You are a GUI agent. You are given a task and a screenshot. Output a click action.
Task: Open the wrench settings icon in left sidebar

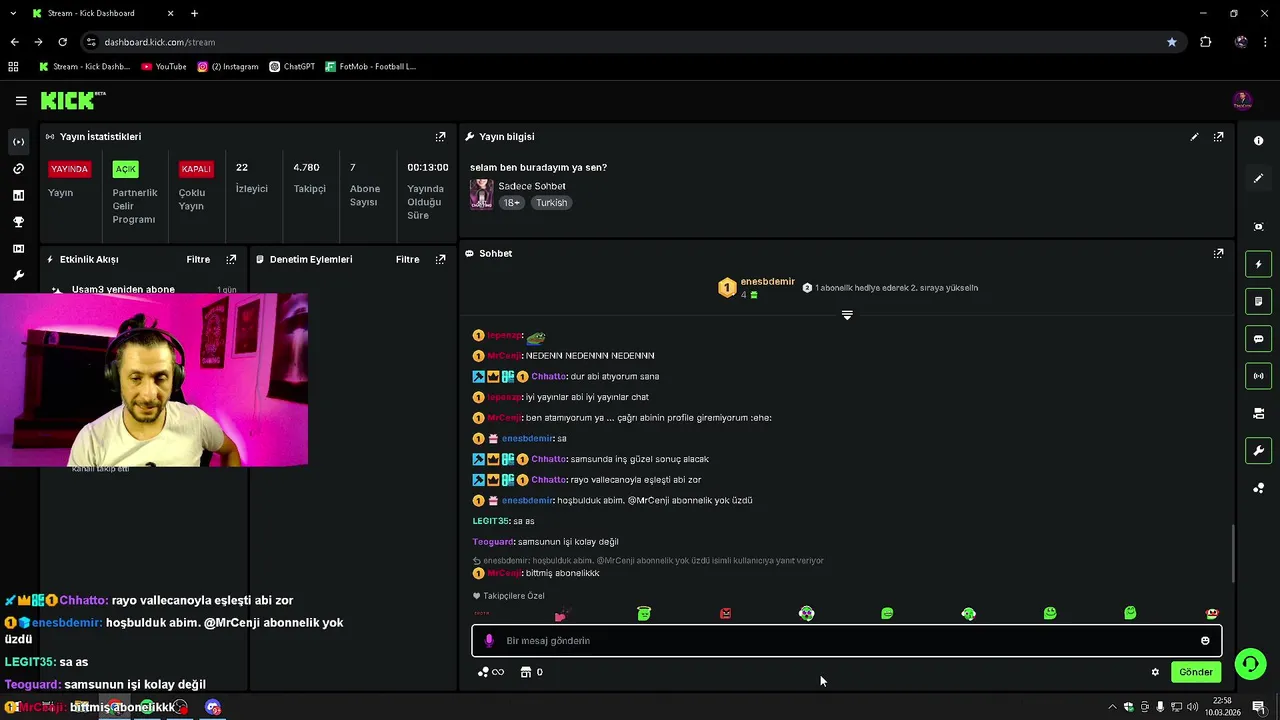coord(18,276)
